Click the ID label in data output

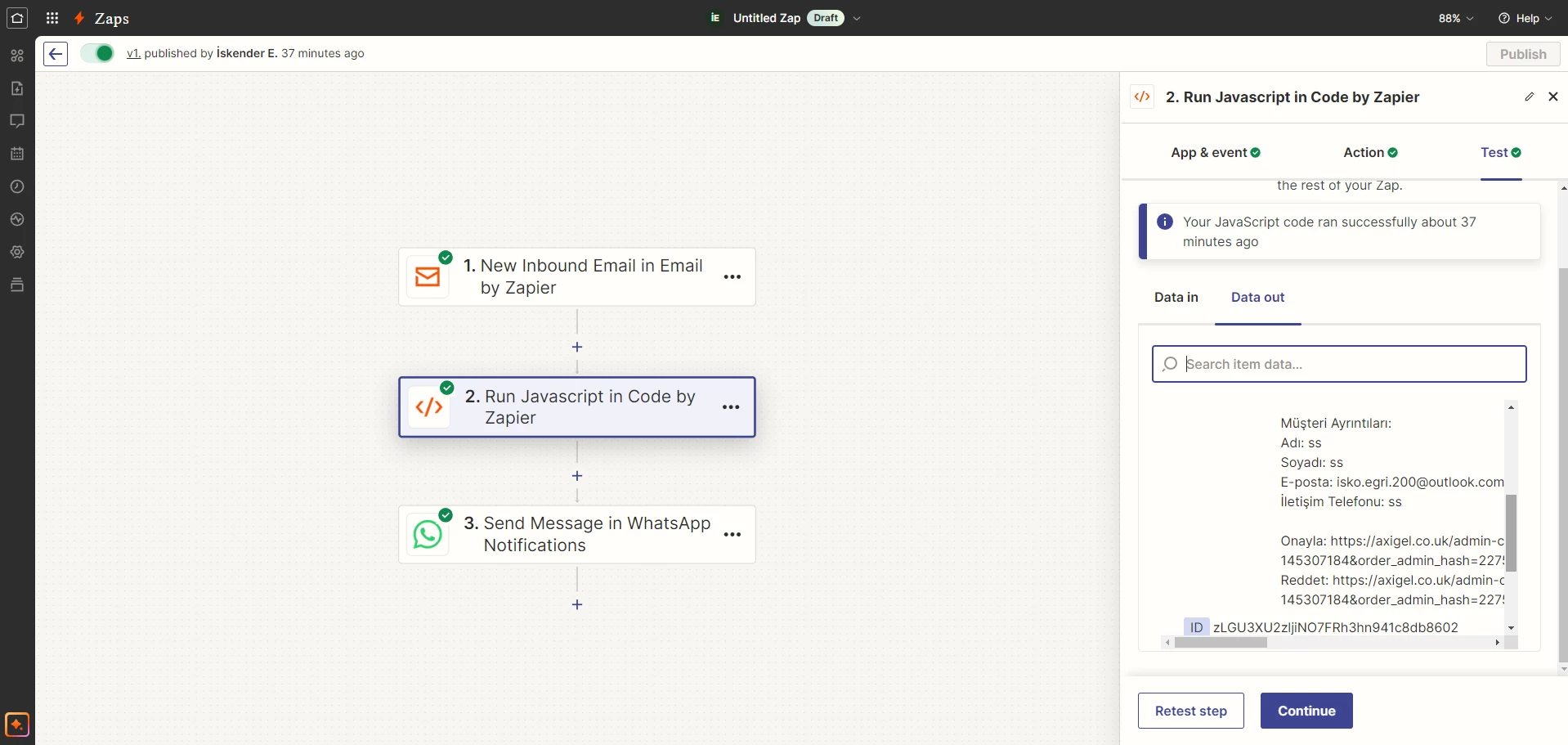point(1197,627)
